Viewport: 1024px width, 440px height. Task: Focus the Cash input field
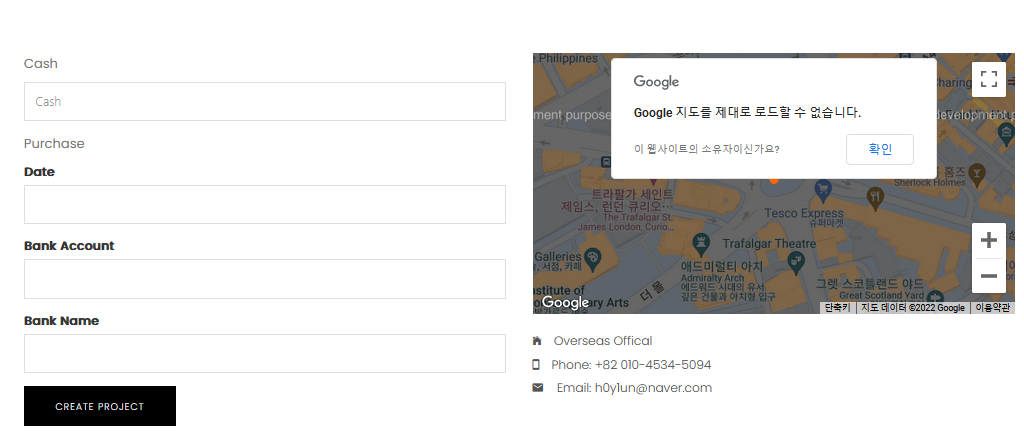coord(265,101)
